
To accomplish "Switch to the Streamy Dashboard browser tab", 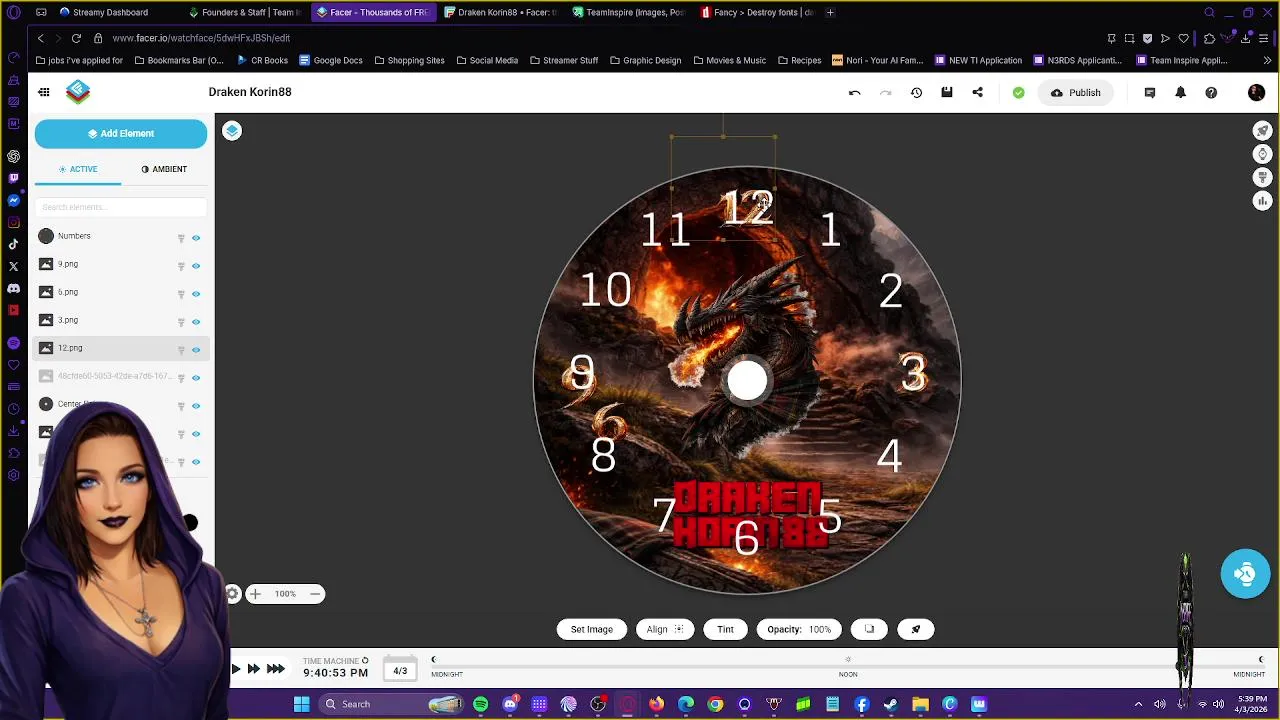I will [110, 12].
